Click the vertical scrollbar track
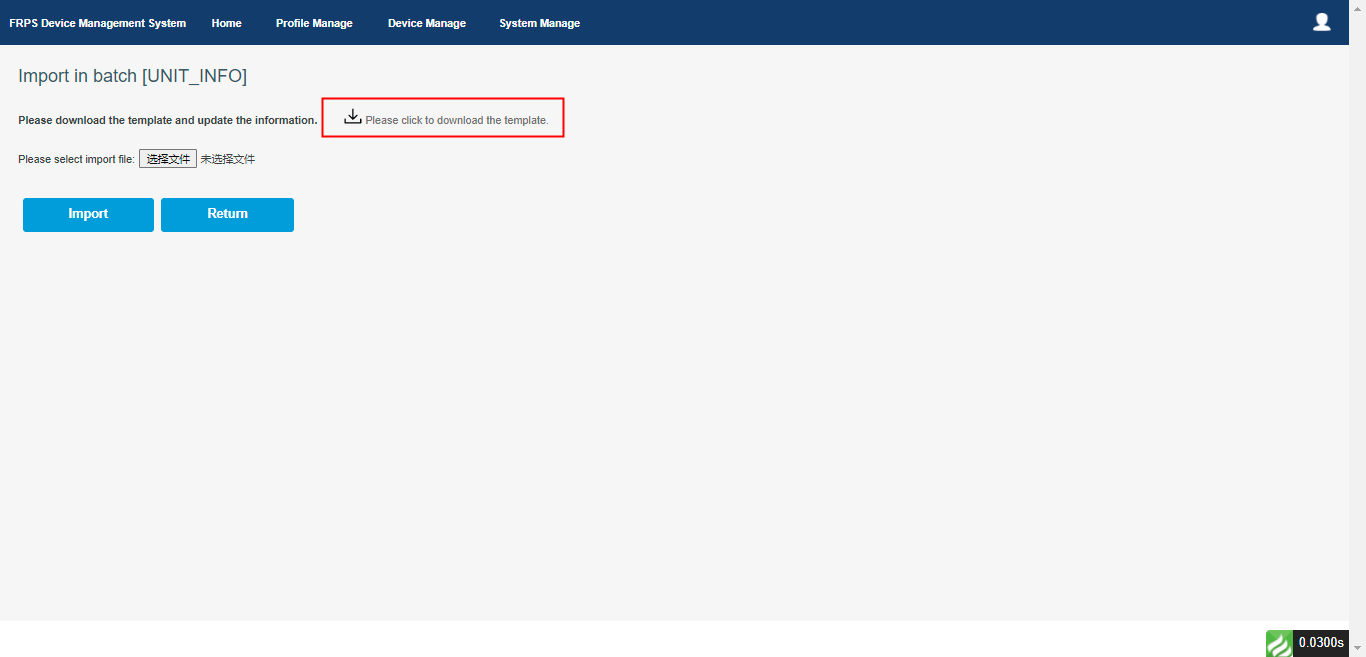 tap(1357, 330)
